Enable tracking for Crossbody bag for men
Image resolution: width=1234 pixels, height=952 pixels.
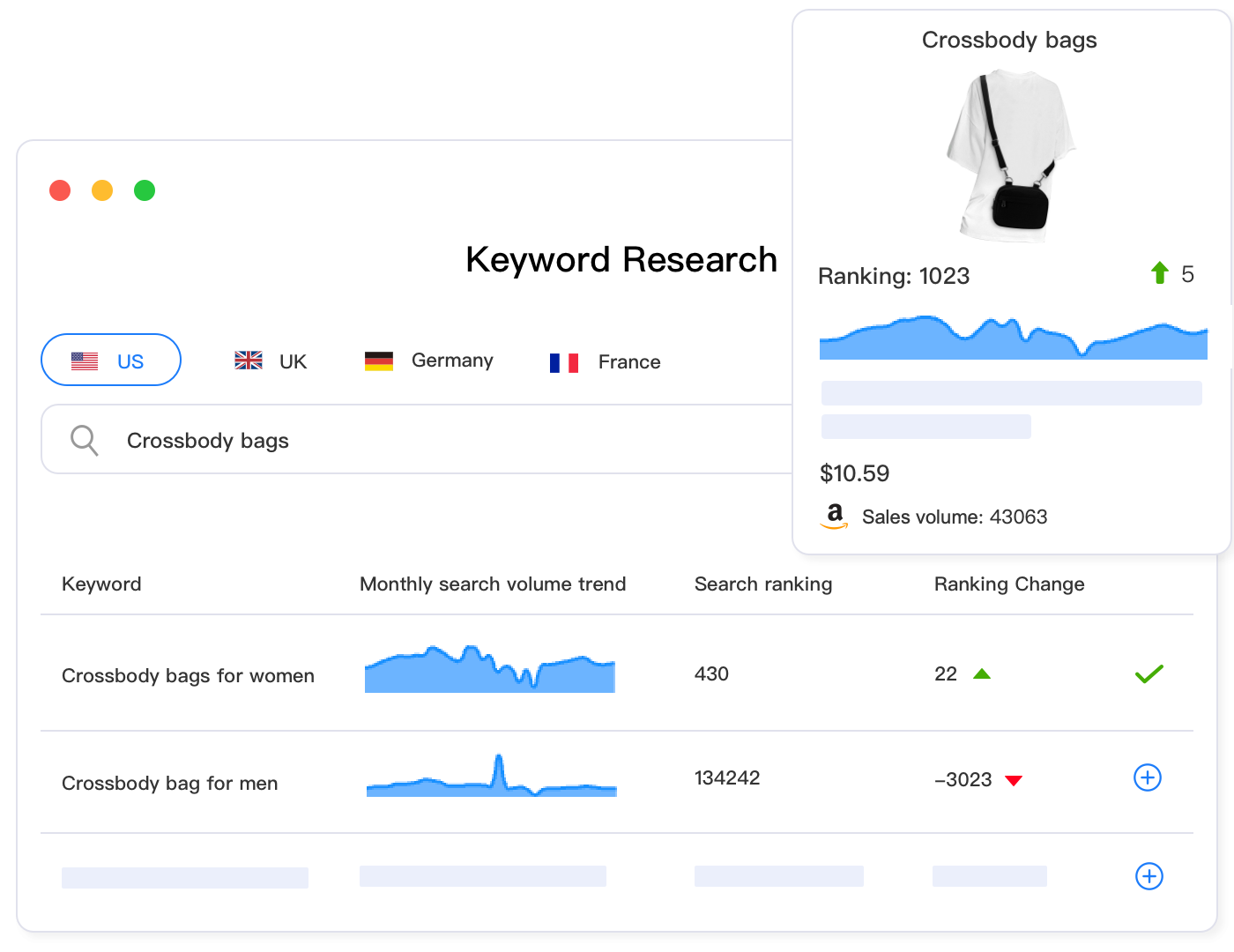(1148, 777)
